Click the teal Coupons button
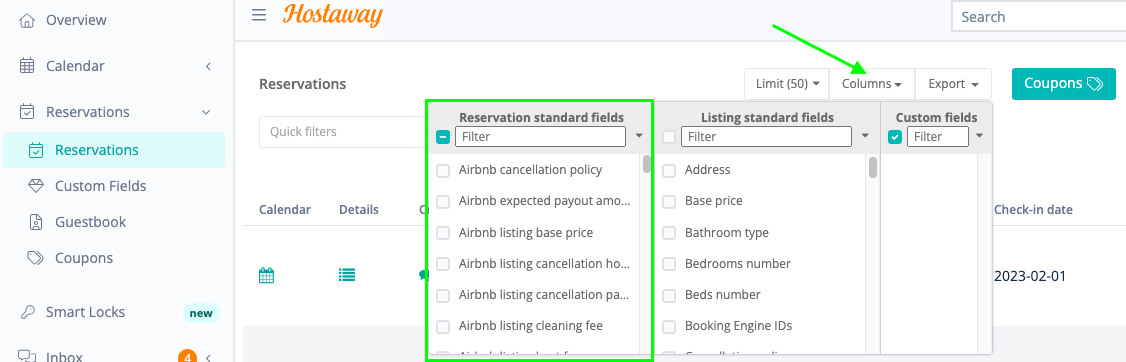 tap(1064, 84)
